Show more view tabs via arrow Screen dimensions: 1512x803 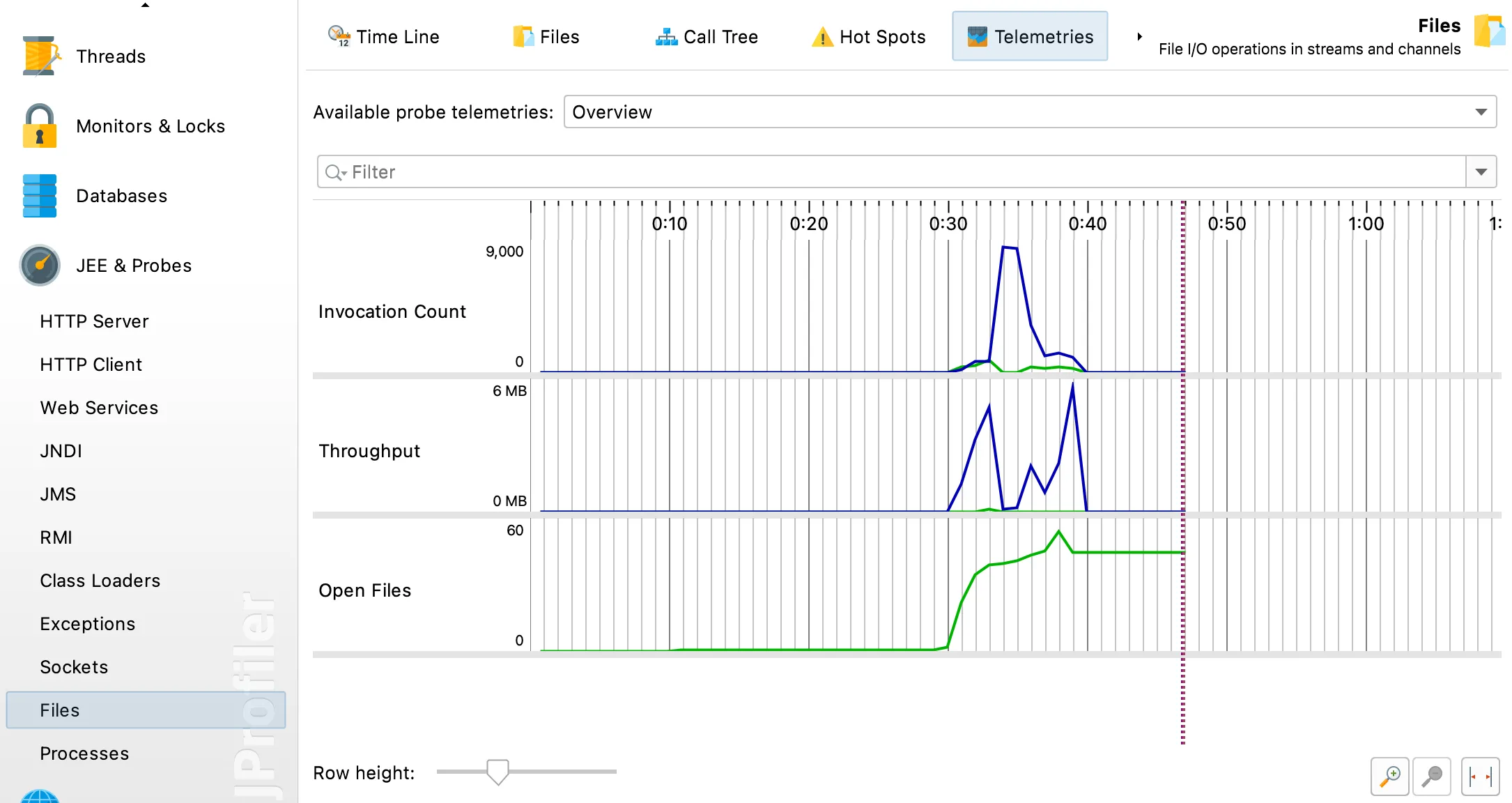pos(1139,36)
